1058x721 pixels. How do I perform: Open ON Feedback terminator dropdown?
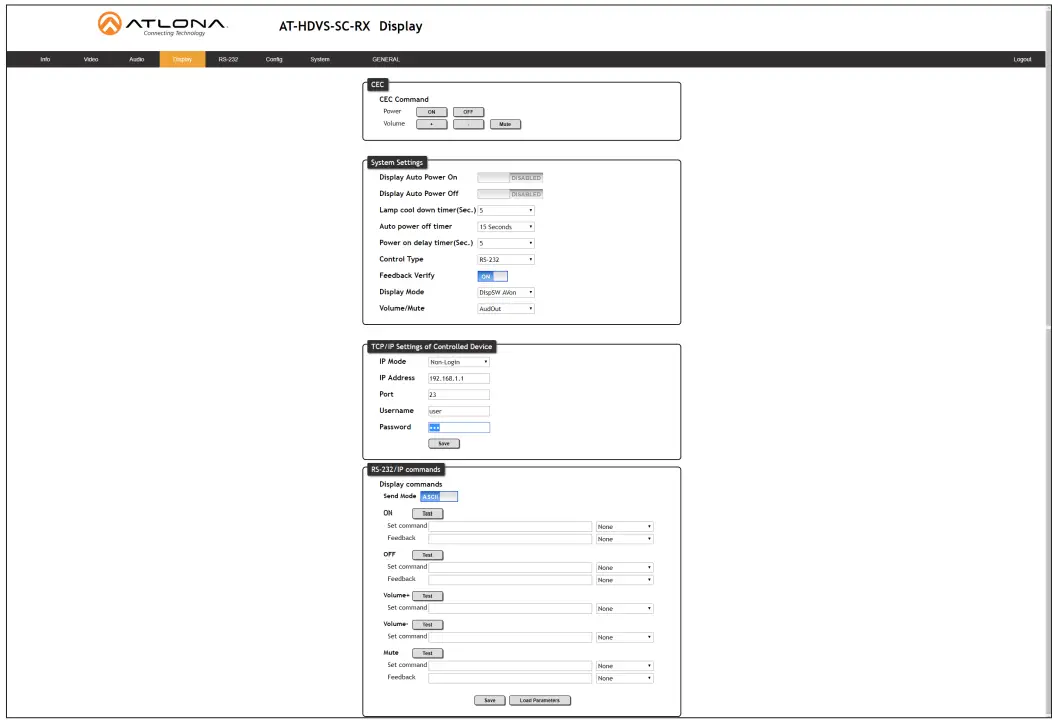coord(625,539)
